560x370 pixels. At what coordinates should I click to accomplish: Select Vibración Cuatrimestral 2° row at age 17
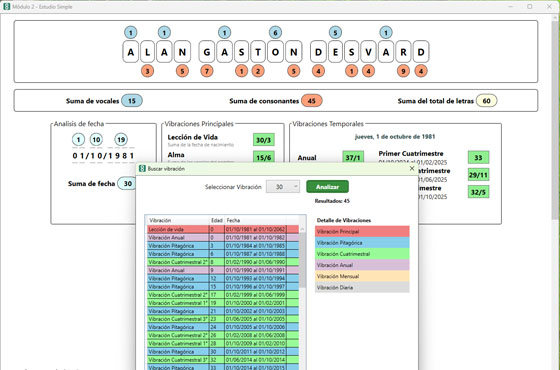click(x=223, y=295)
